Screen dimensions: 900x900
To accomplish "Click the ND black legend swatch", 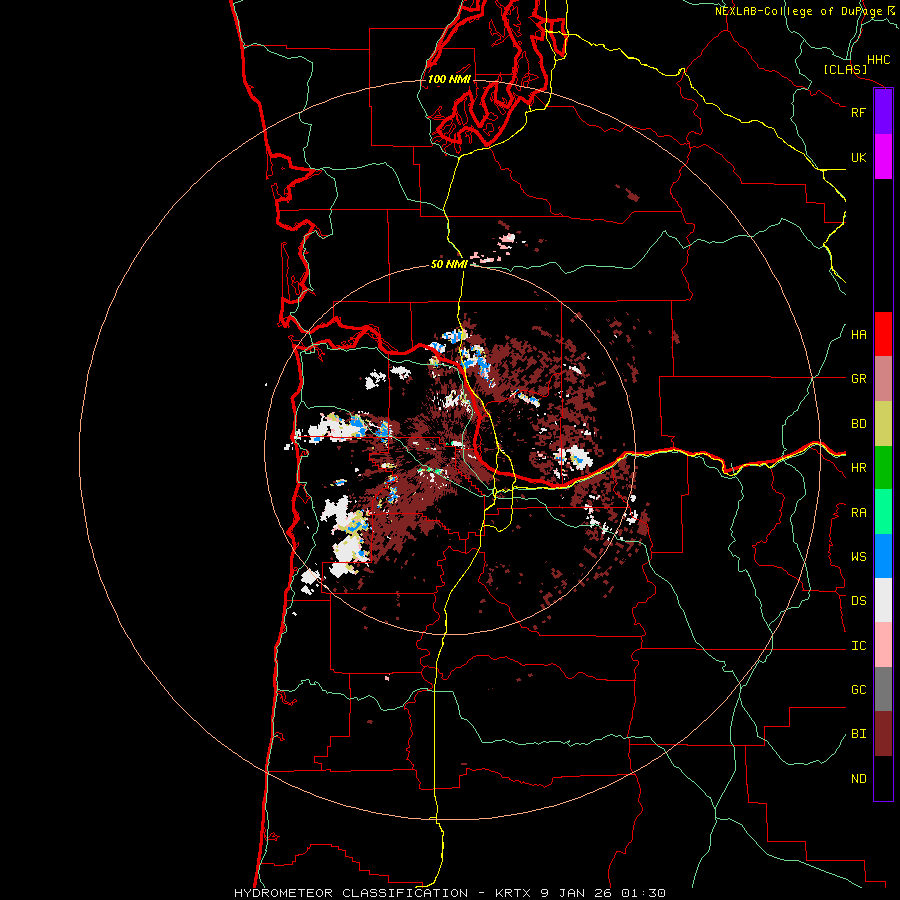I will (883, 778).
